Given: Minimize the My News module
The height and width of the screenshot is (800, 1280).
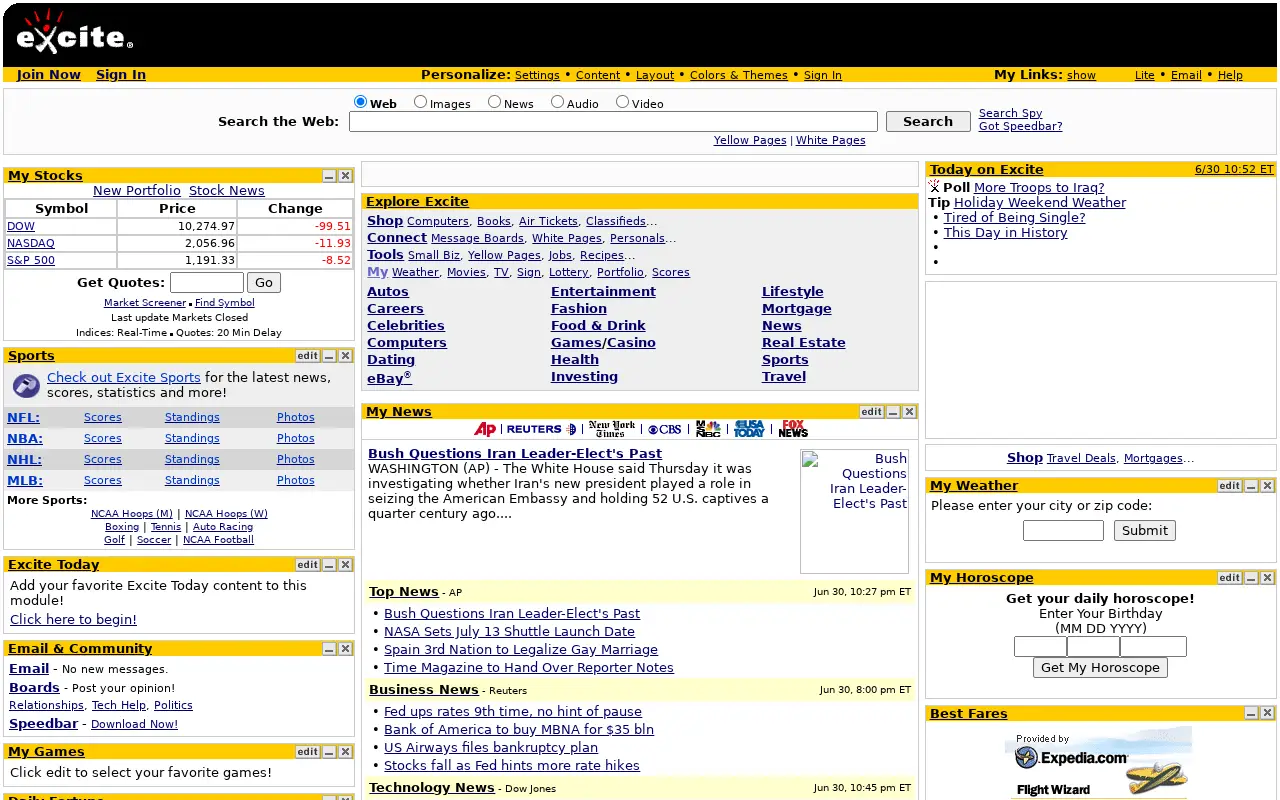Looking at the screenshot, I should 893,412.
